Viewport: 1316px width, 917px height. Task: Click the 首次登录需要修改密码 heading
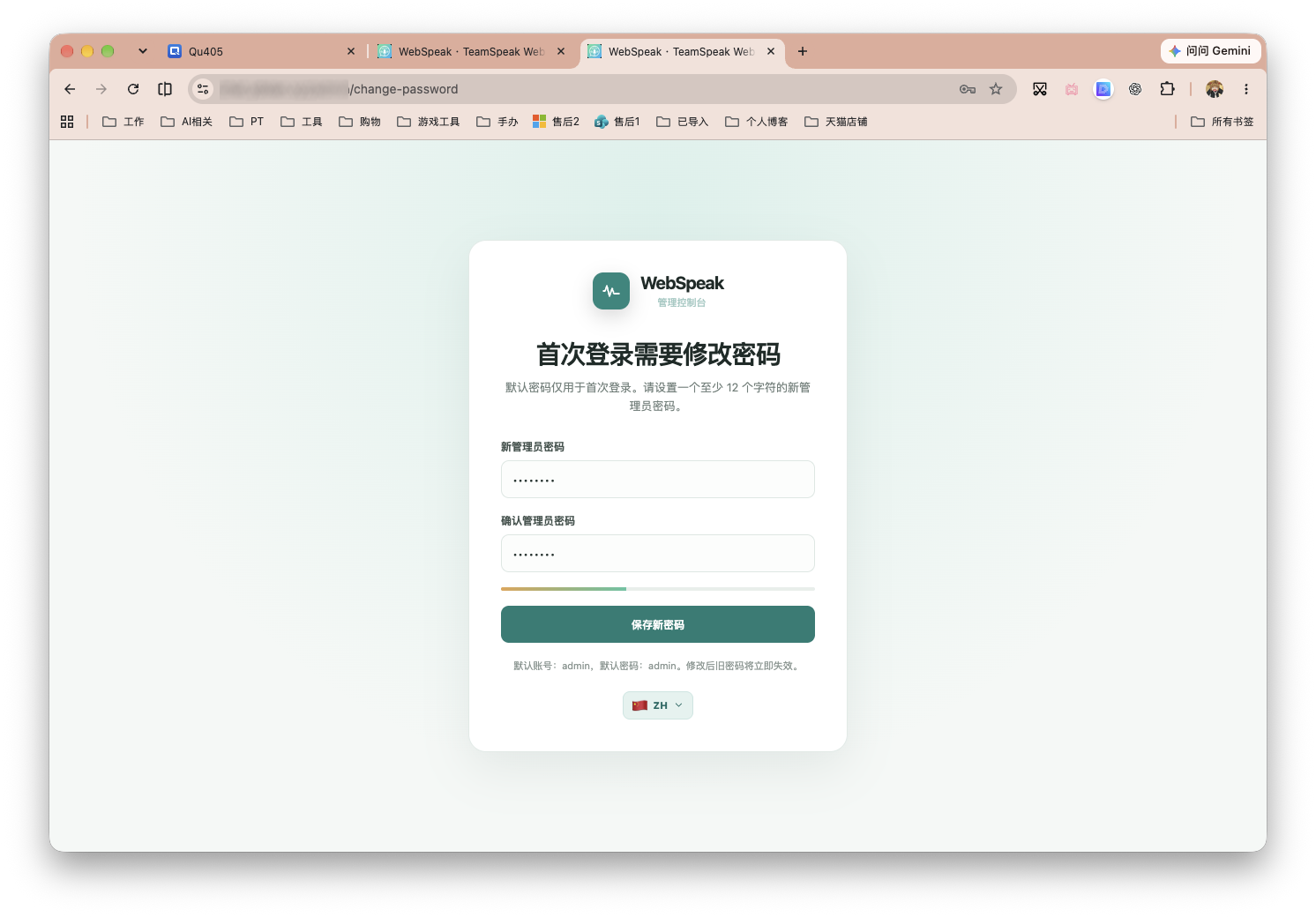(x=658, y=354)
